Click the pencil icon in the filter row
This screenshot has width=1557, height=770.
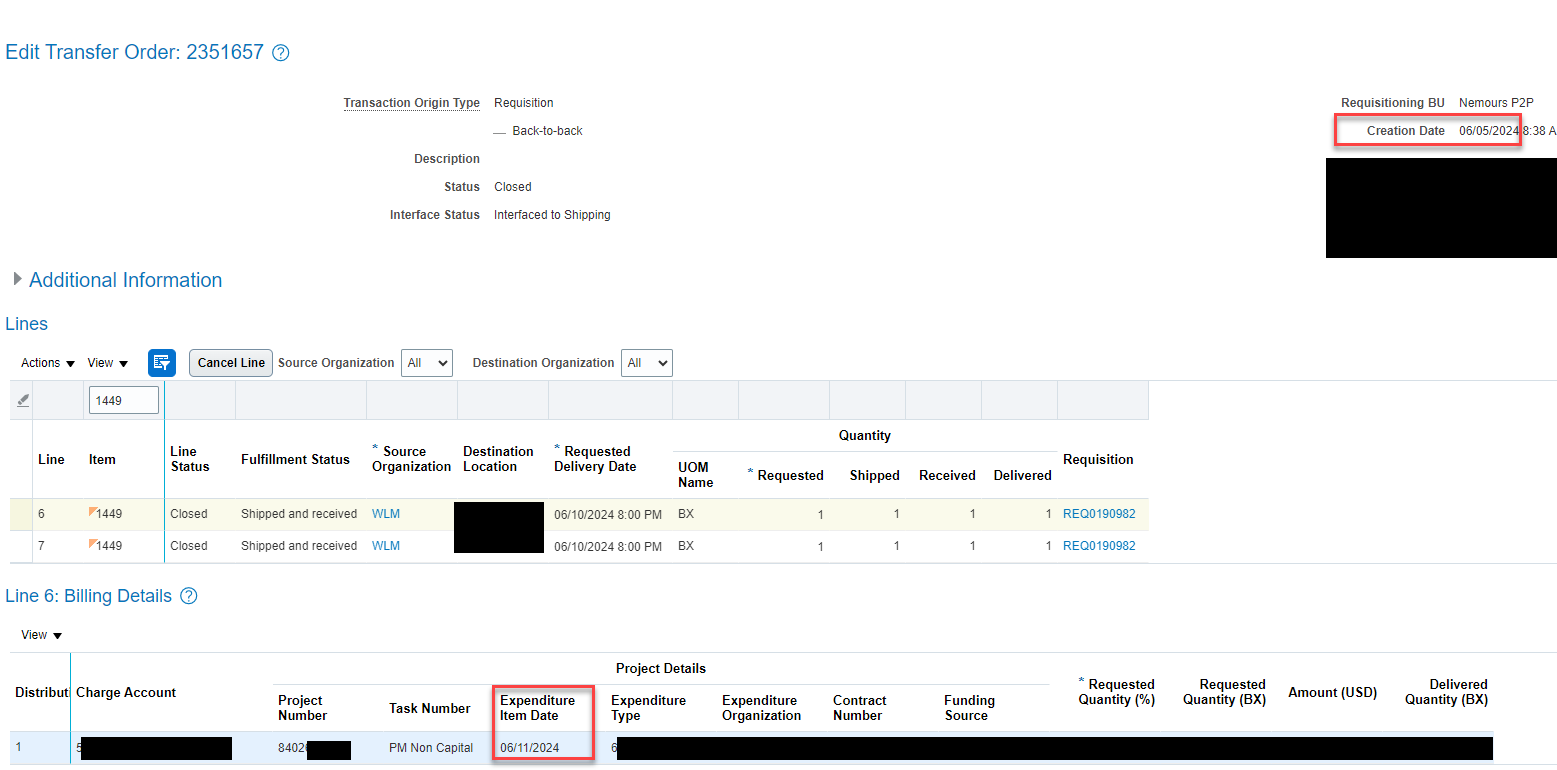point(22,398)
